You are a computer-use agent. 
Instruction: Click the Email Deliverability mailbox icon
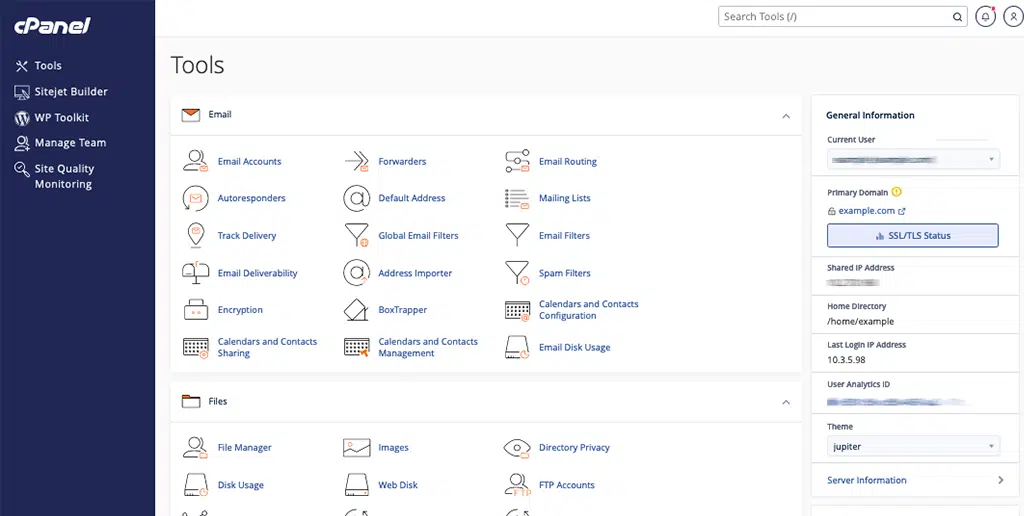click(195, 273)
